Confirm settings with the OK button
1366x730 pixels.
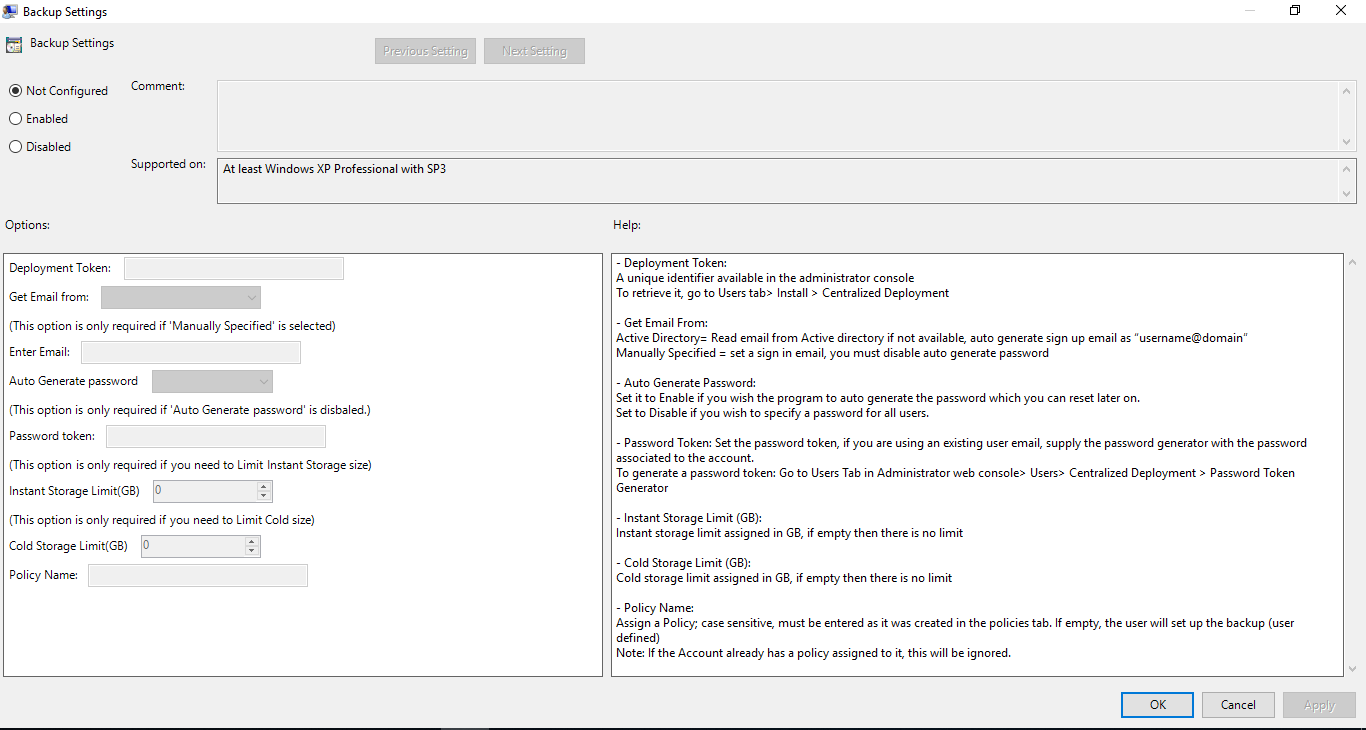(x=1156, y=704)
